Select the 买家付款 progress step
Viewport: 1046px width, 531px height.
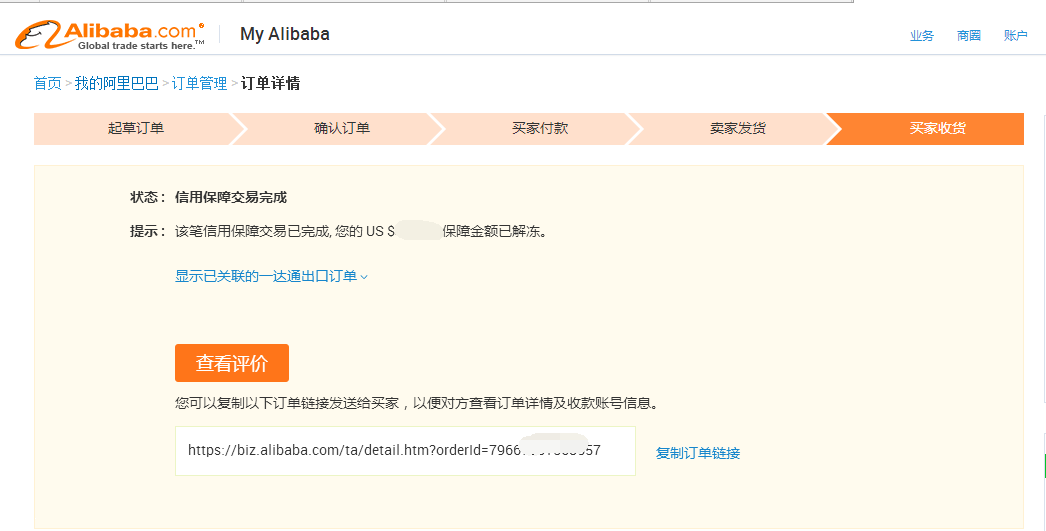coord(540,129)
